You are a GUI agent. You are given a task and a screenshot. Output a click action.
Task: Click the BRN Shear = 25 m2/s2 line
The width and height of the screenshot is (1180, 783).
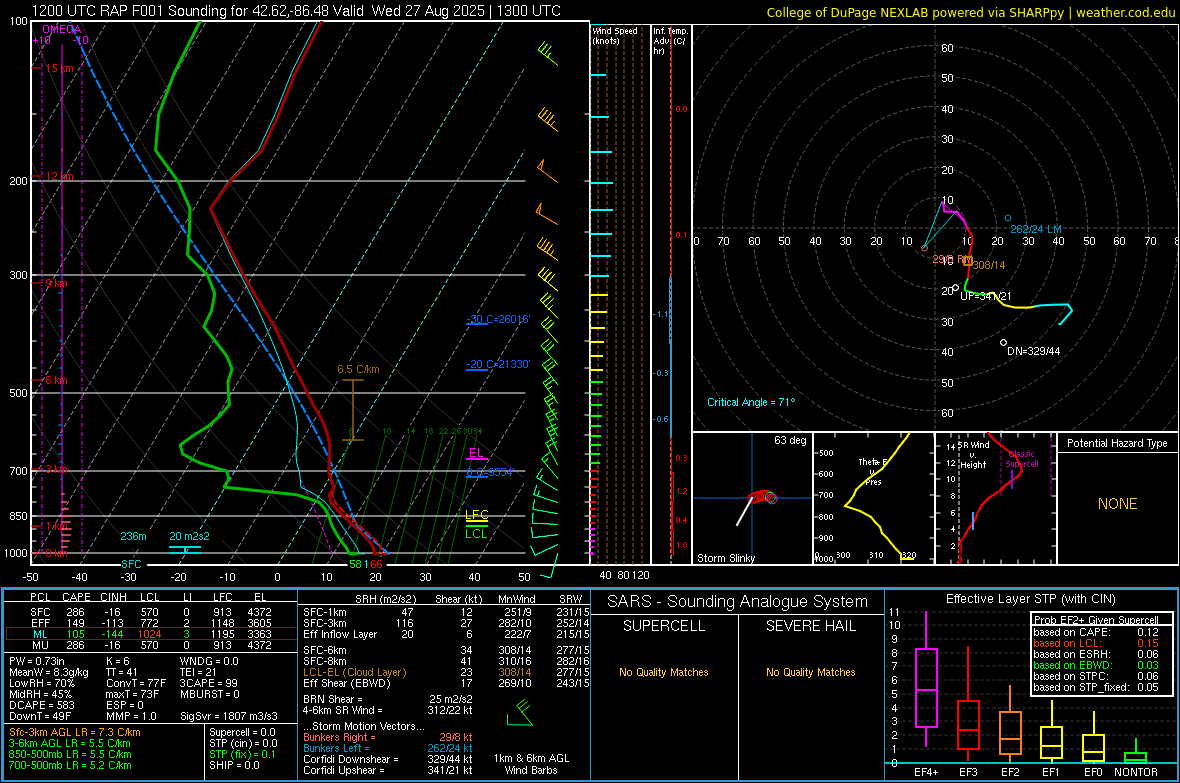click(388, 699)
